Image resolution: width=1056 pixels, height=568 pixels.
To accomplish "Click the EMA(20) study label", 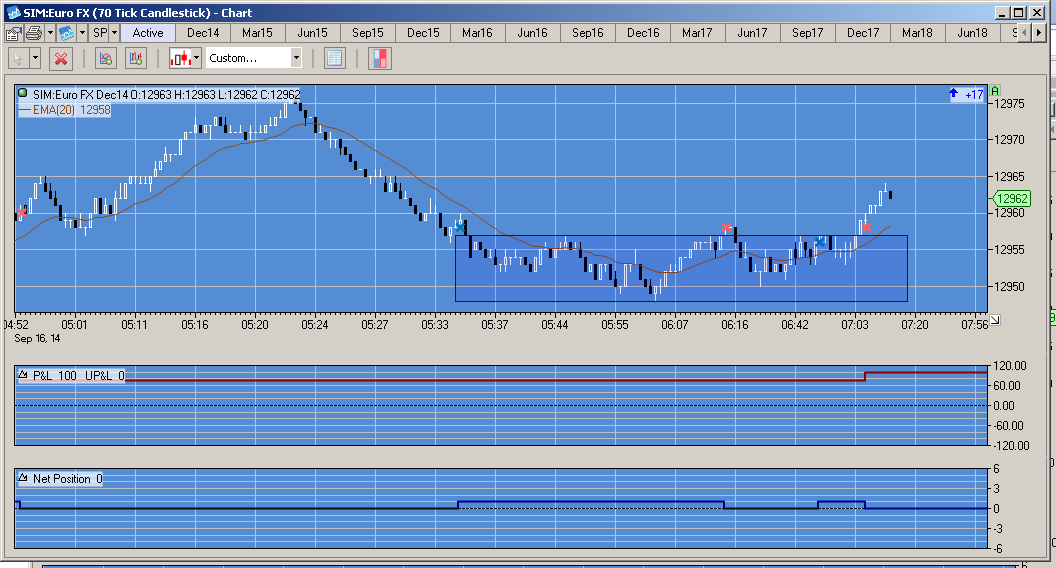I will tap(65, 110).
